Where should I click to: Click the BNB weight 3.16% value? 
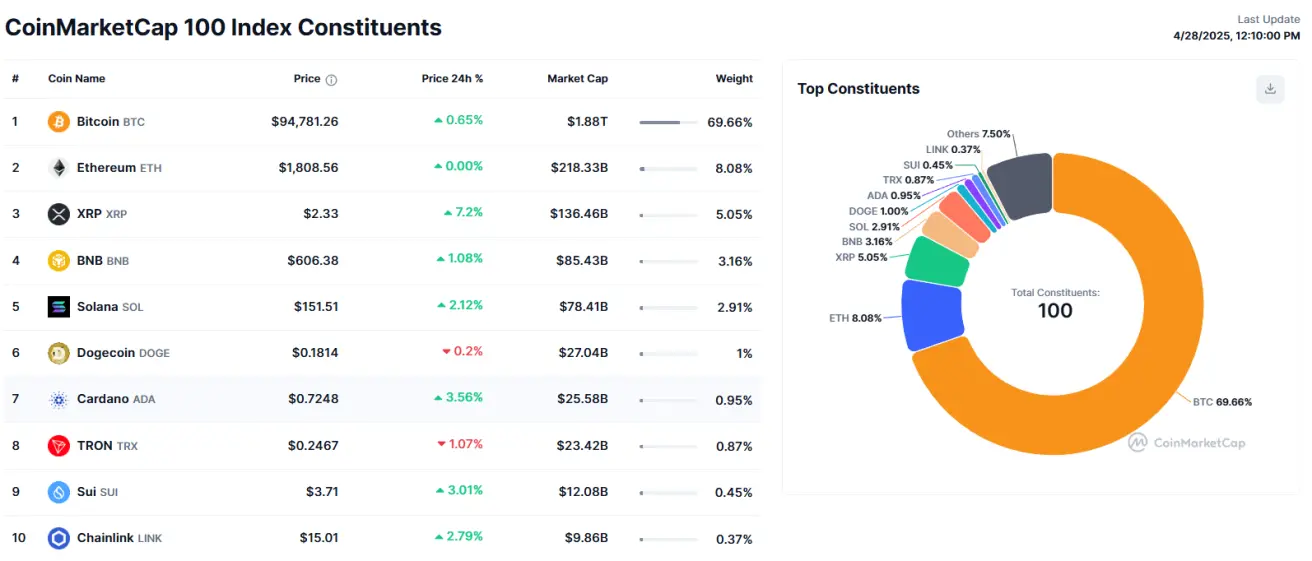735,261
